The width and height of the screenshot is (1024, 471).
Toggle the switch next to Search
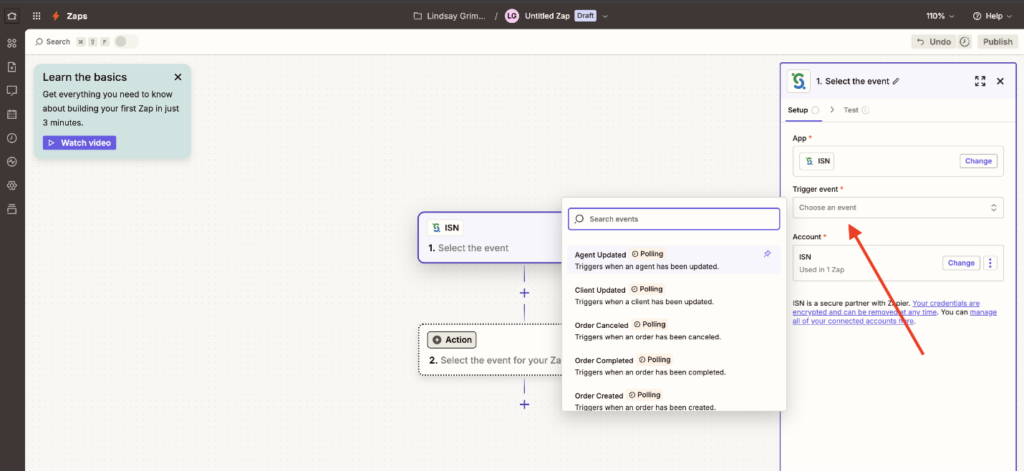[x=126, y=42]
